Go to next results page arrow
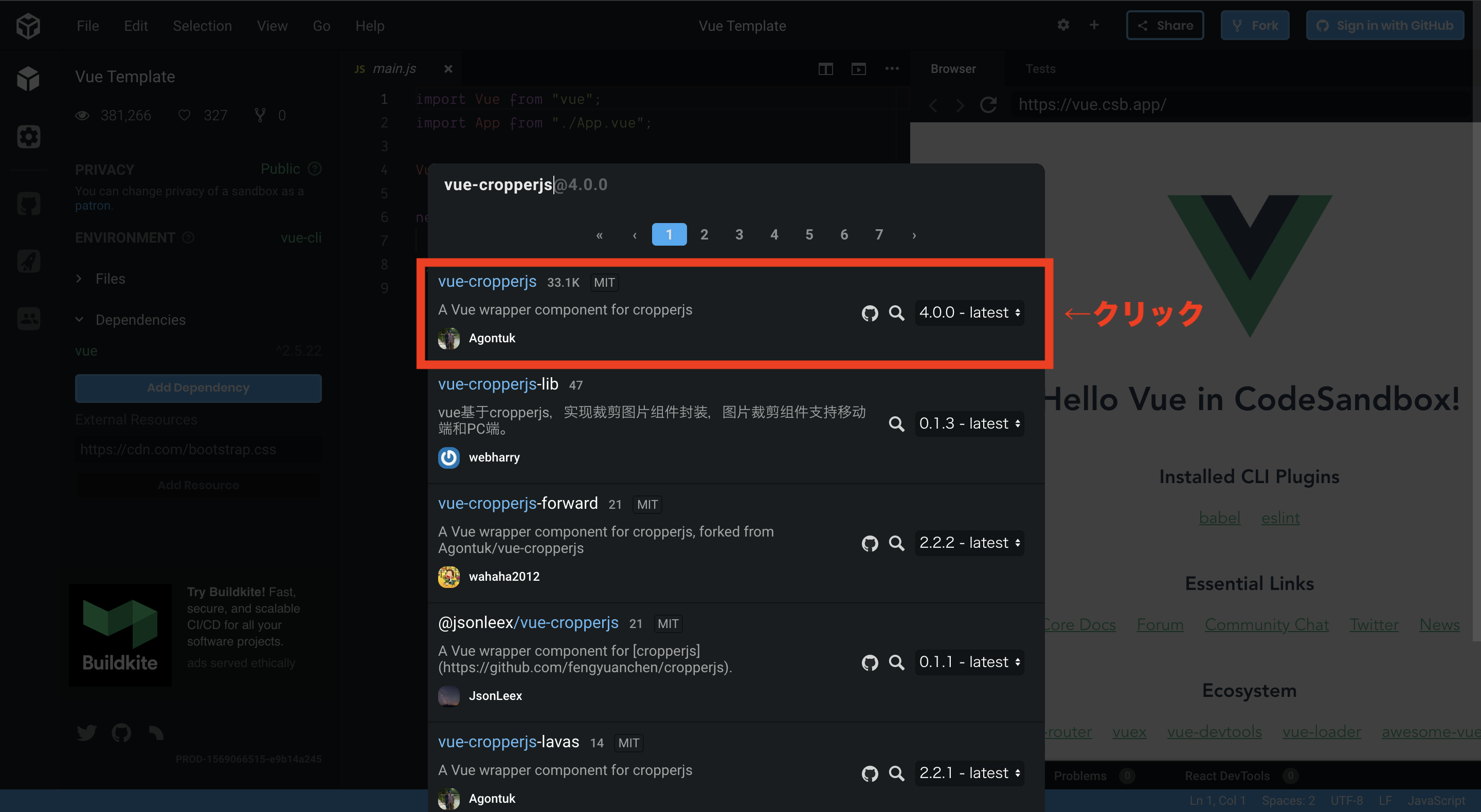Image resolution: width=1481 pixels, height=812 pixels. (914, 234)
